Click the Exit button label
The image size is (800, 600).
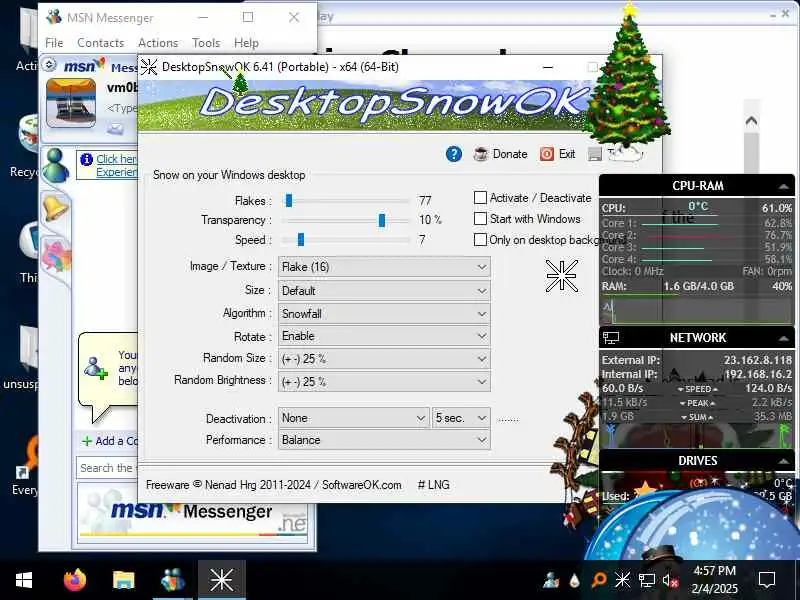[x=567, y=154]
